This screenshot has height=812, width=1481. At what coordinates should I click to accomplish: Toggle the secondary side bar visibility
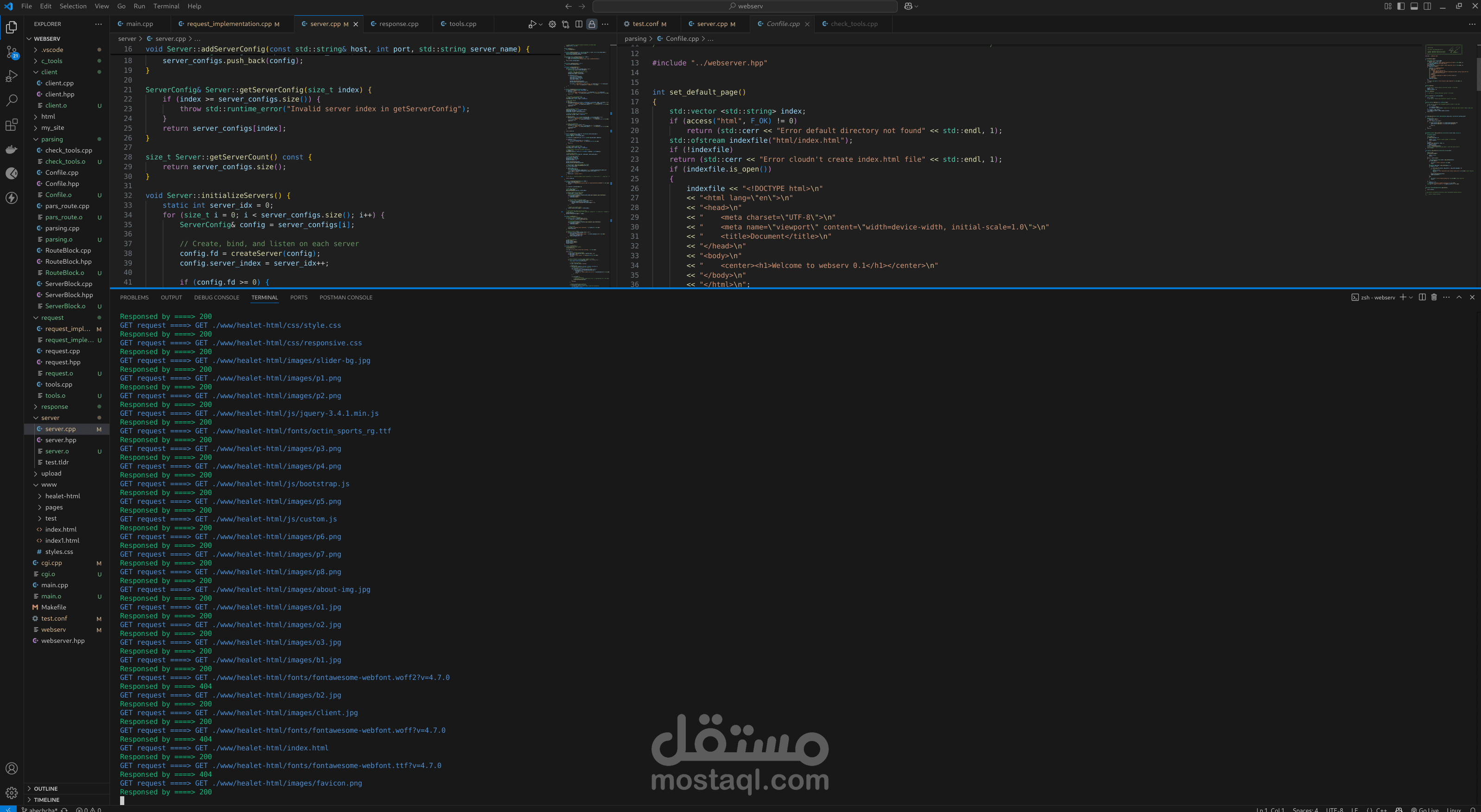(x=1428, y=6)
